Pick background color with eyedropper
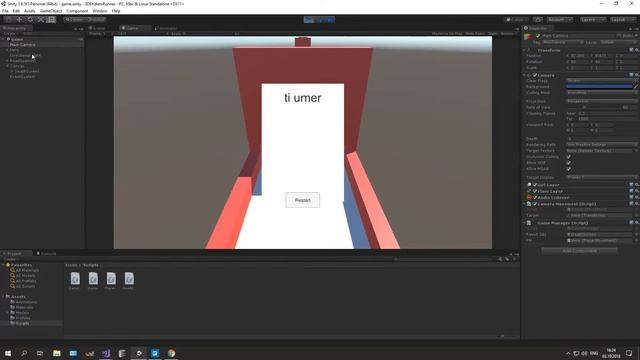The width and height of the screenshot is (640, 360). coord(636,87)
